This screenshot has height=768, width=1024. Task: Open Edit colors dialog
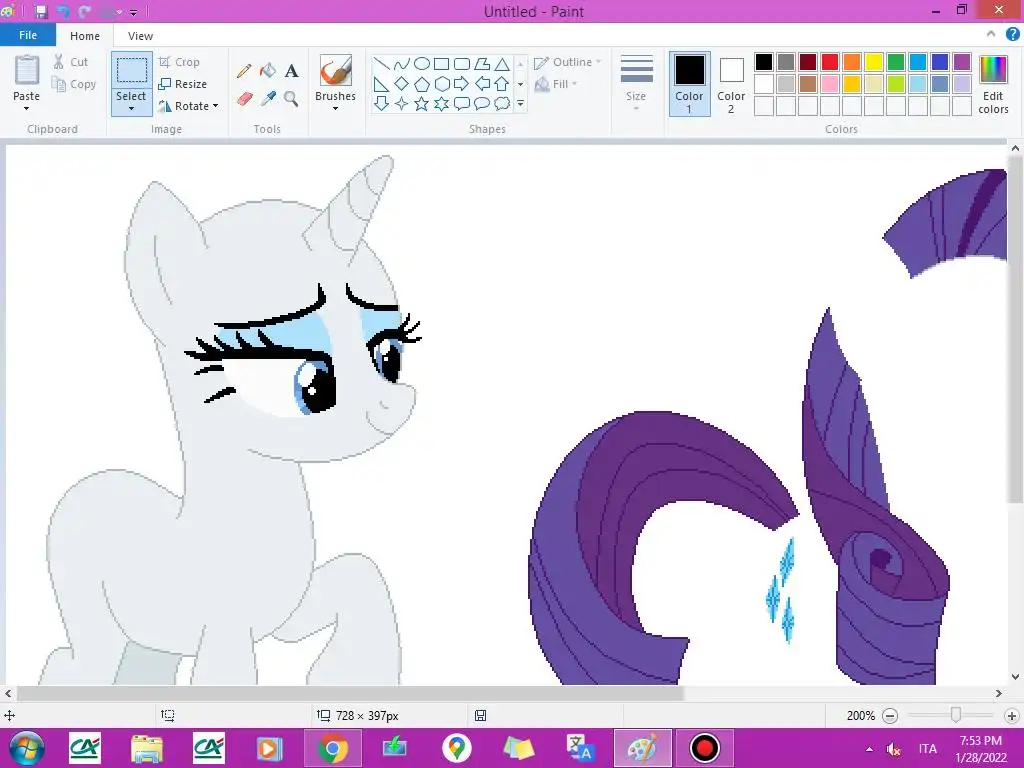(x=993, y=84)
